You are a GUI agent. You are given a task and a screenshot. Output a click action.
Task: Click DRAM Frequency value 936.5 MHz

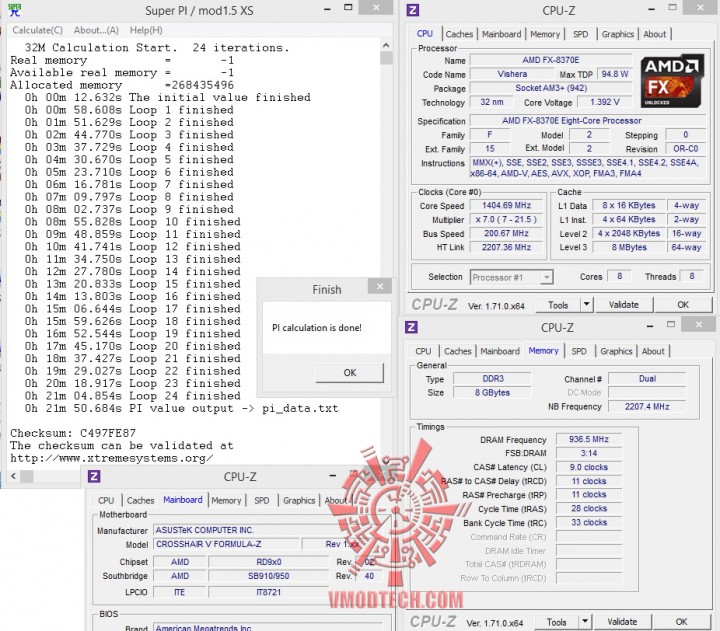coord(589,439)
